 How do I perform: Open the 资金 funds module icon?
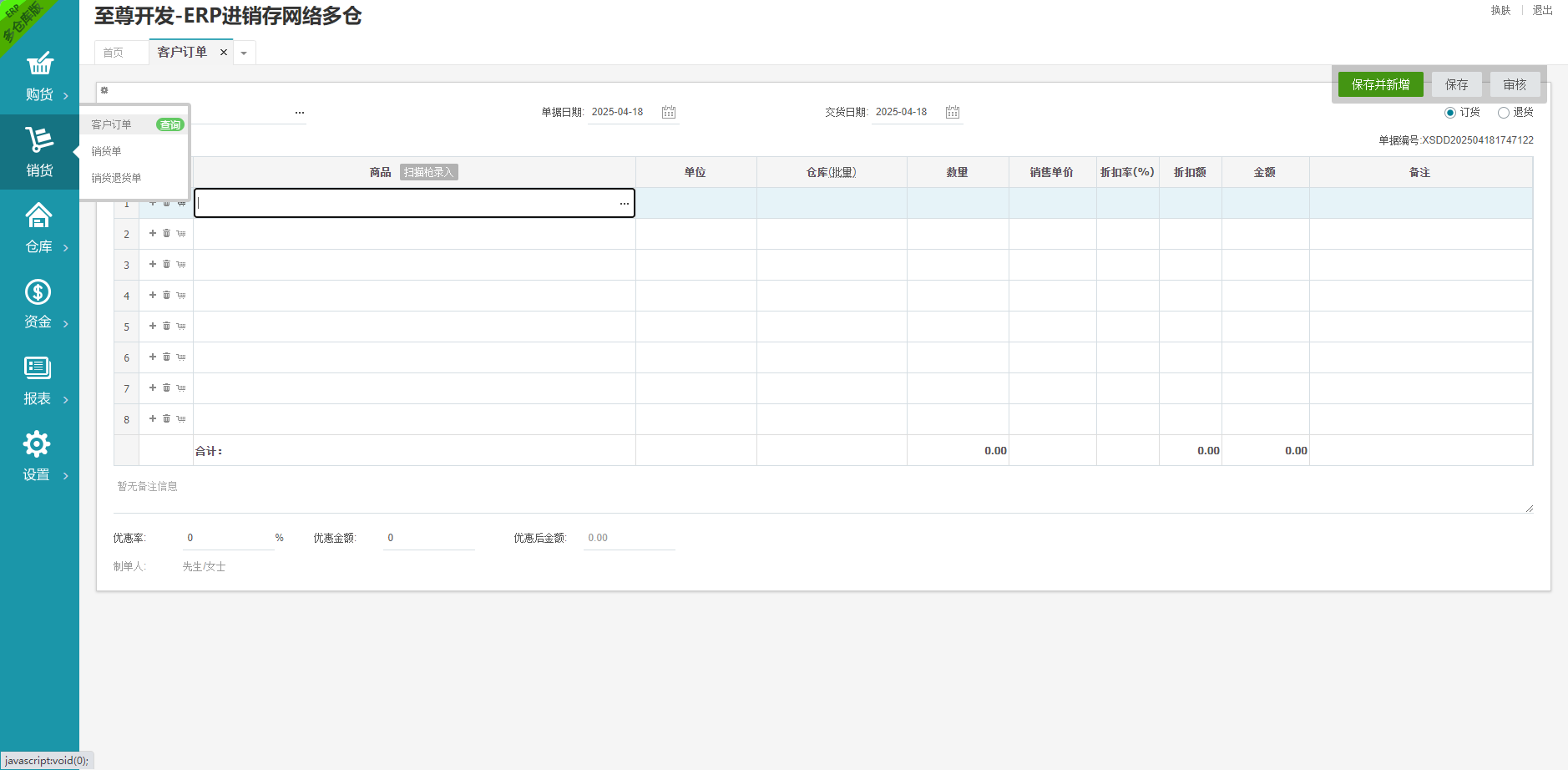point(38,291)
